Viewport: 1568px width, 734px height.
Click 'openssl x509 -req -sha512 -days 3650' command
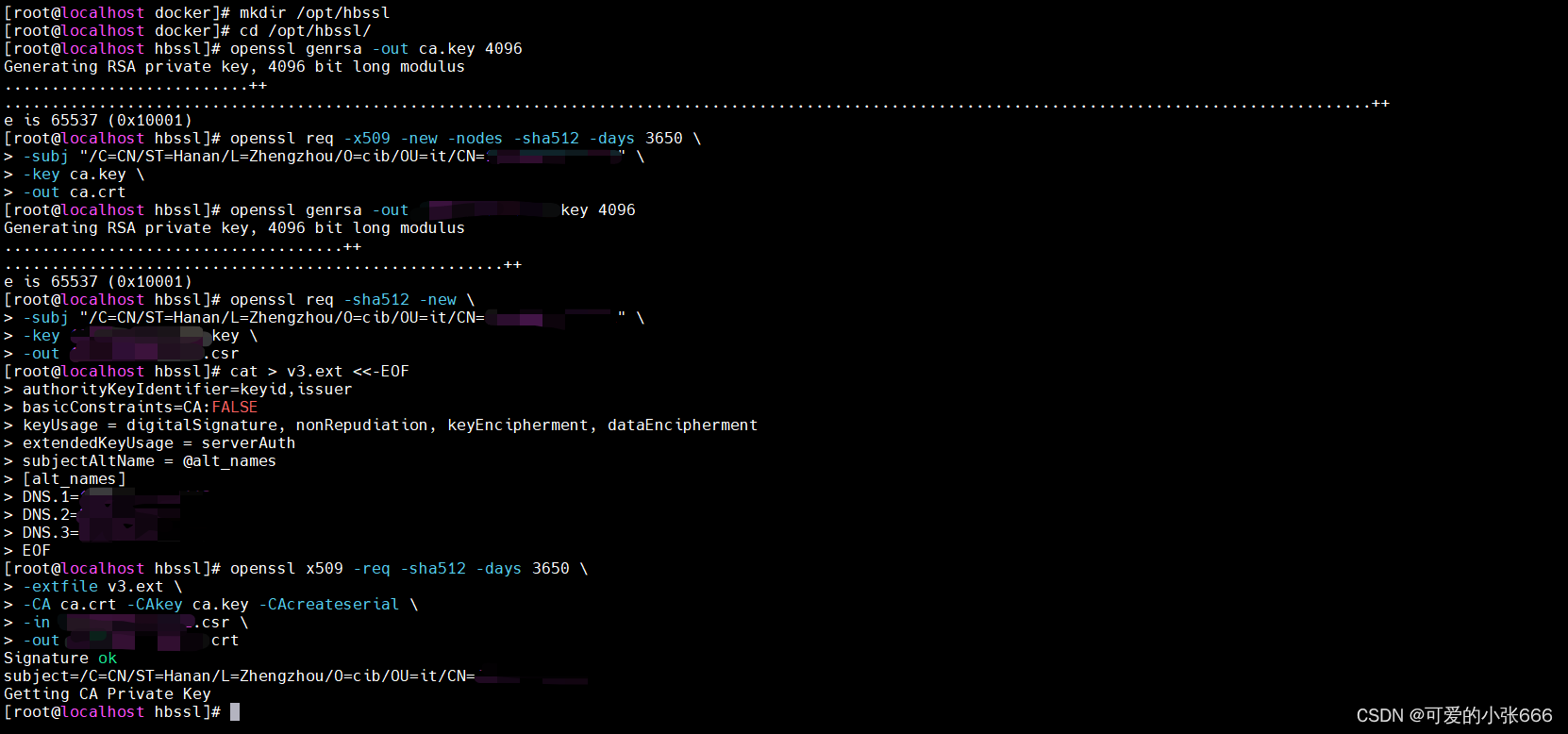click(x=409, y=569)
